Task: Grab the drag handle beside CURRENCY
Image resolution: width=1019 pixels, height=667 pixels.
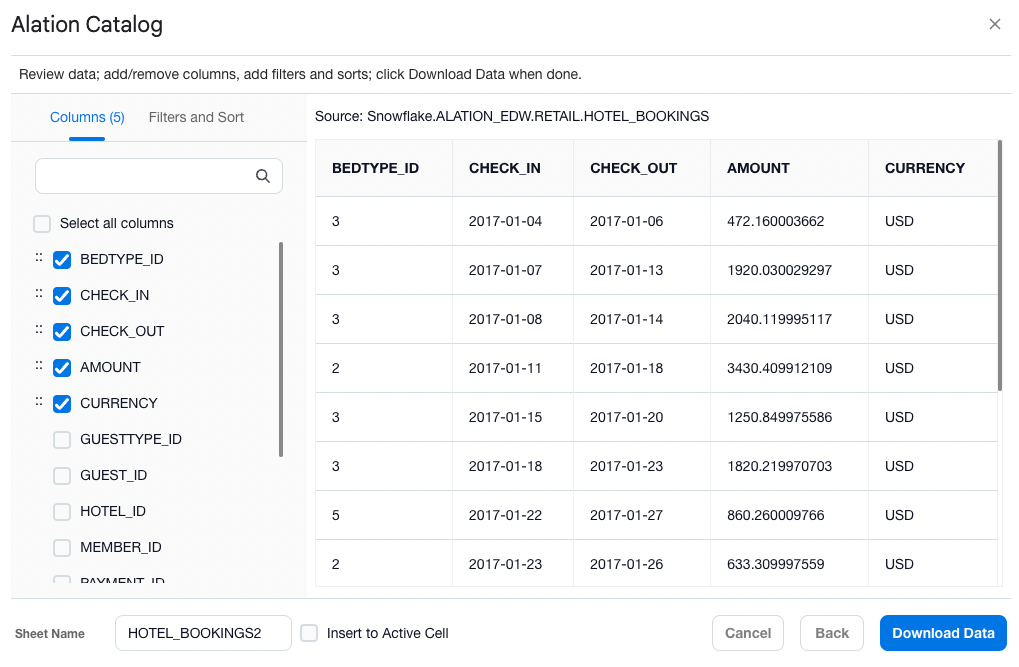Action: click(39, 402)
